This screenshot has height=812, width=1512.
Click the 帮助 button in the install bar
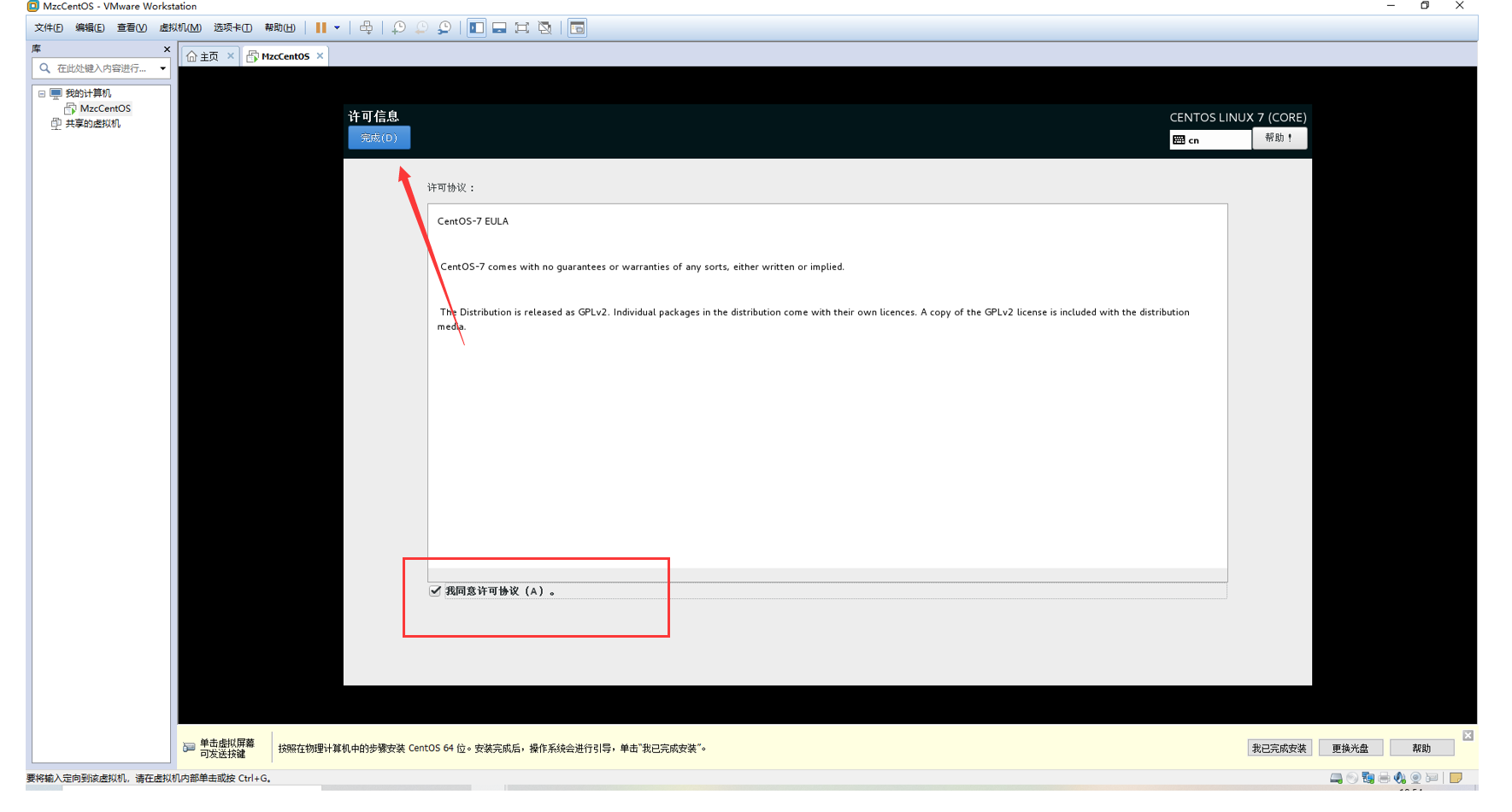click(1421, 748)
